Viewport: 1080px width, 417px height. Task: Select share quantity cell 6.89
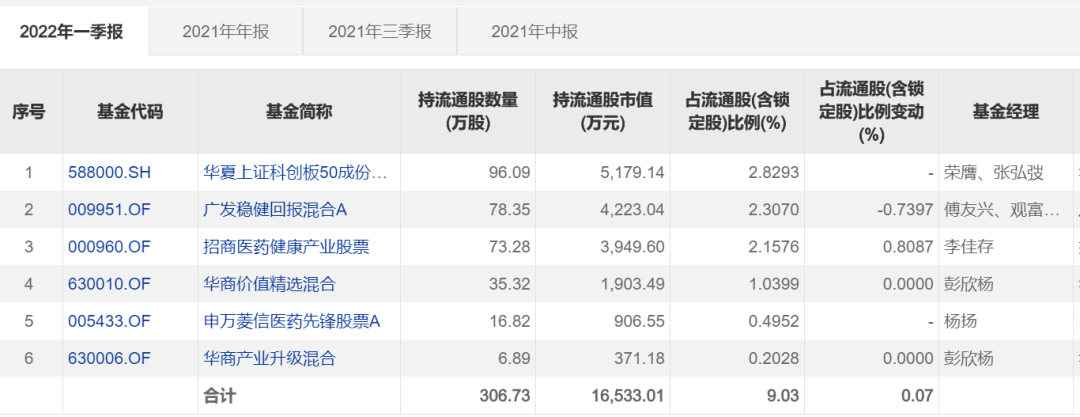pos(514,358)
